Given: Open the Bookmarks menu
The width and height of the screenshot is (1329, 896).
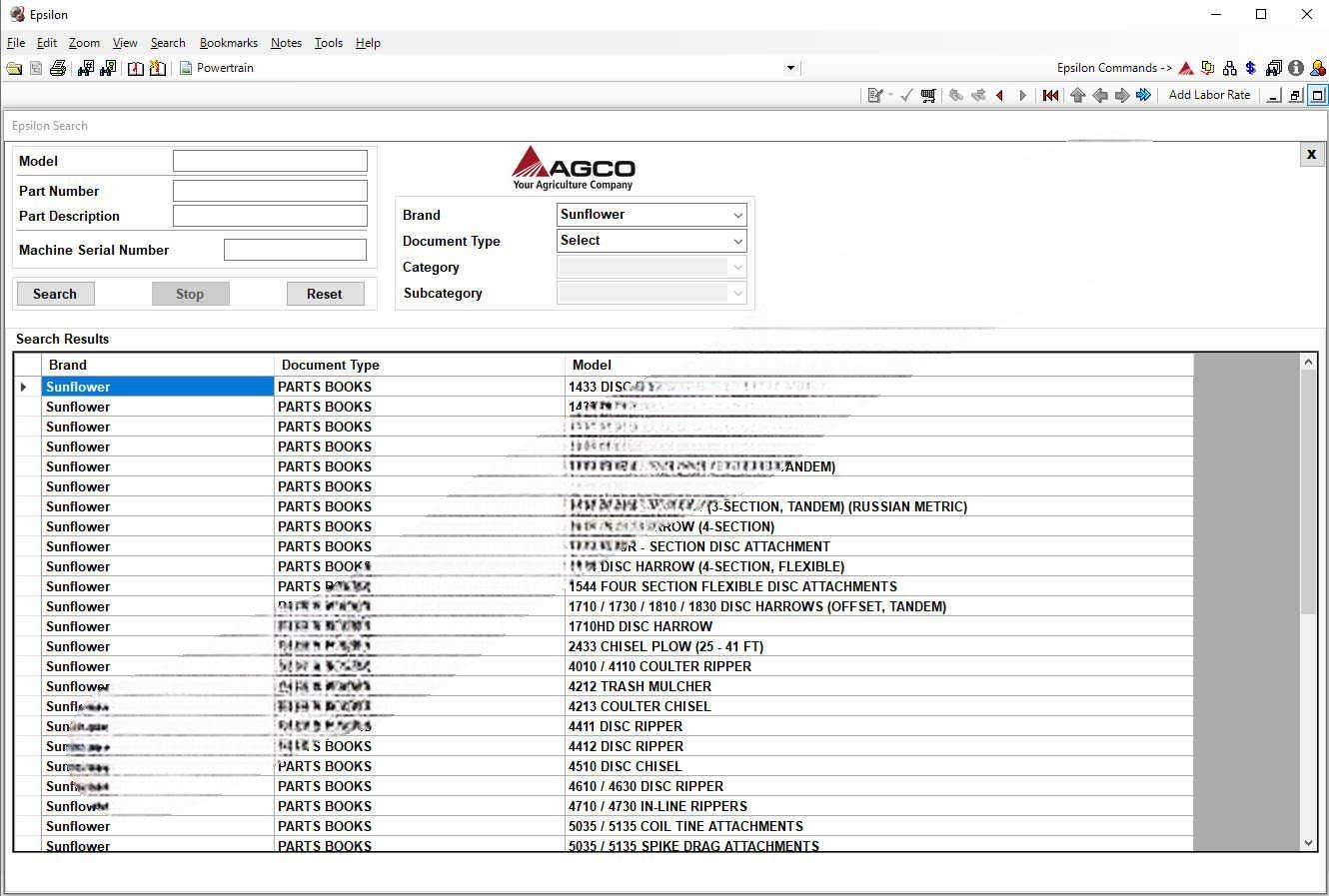Looking at the screenshot, I should point(229,42).
